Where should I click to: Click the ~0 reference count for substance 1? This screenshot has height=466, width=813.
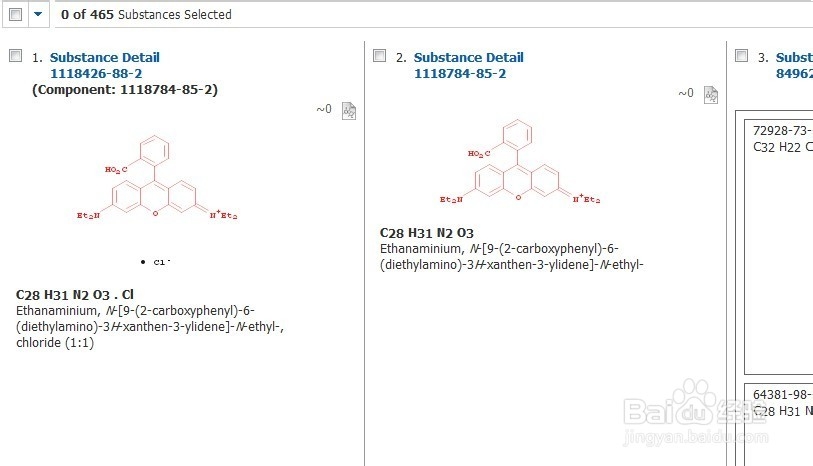[x=324, y=109]
